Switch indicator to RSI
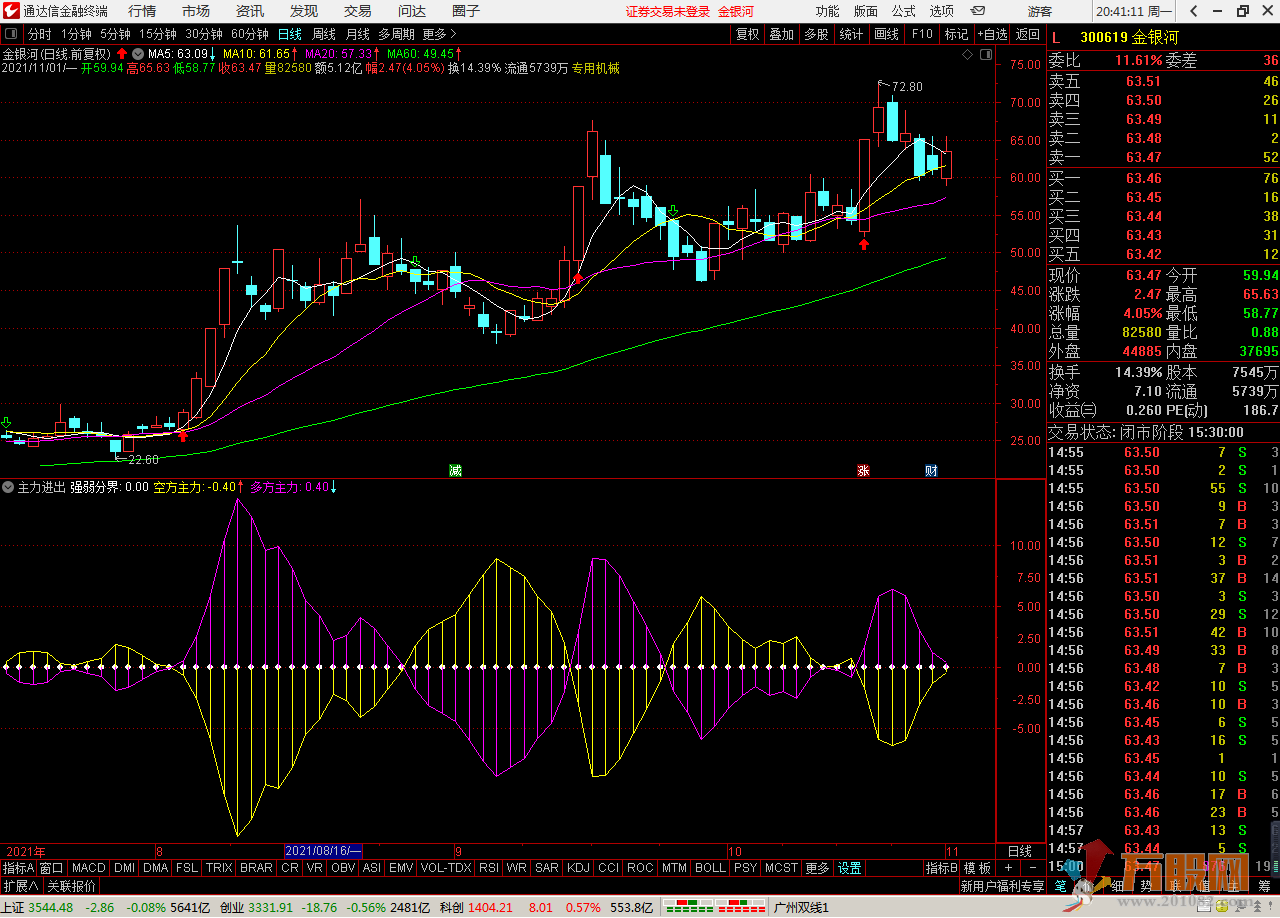Screen dimensions: 1280x918 click(x=489, y=868)
